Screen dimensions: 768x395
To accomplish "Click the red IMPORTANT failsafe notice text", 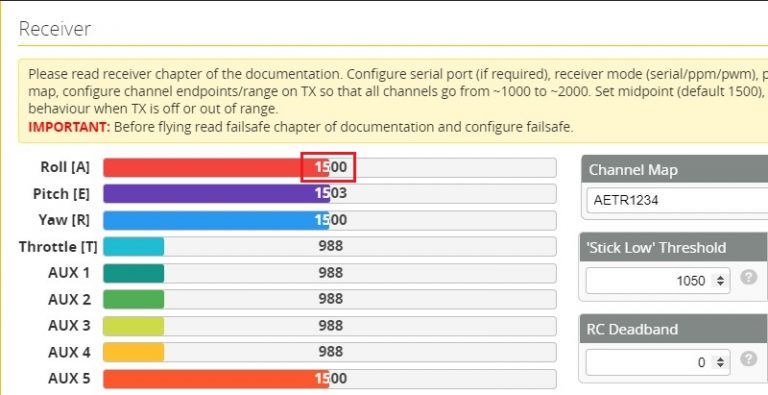I will [x=69, y=127].
